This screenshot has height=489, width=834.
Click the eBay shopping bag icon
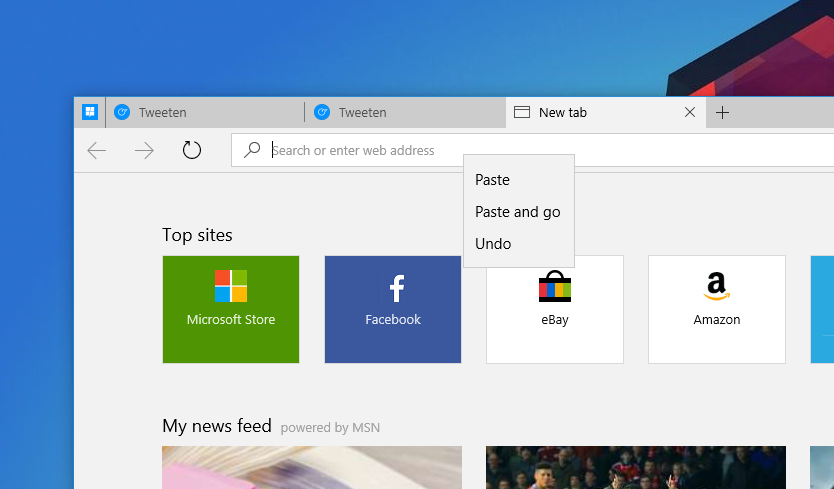click(555, 286)
